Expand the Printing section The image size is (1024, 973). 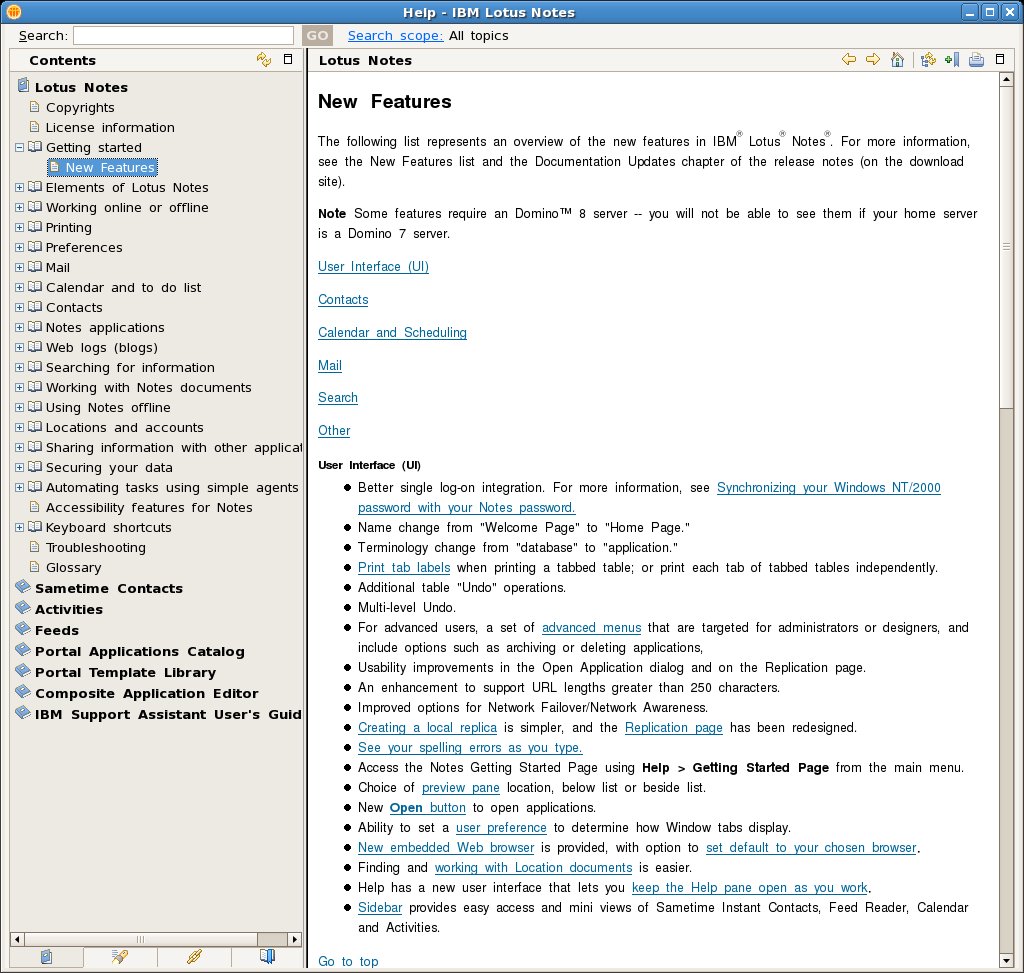click(20, 227)
